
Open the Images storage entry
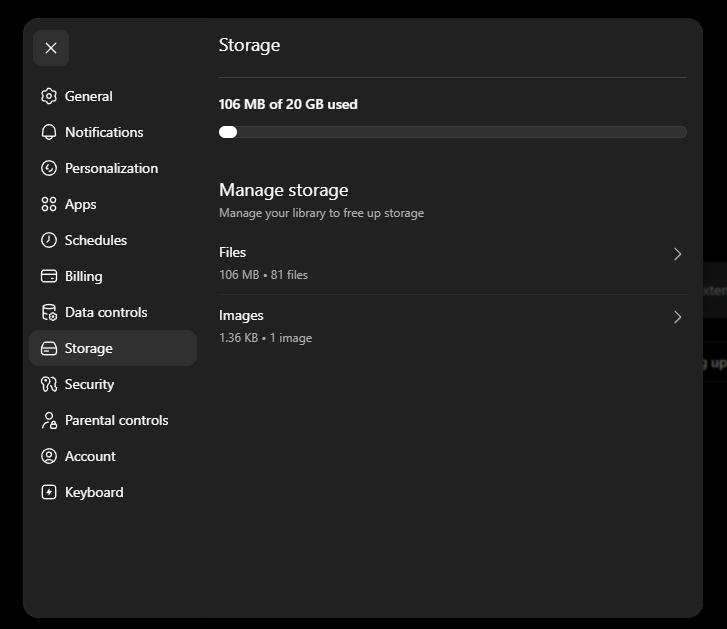[x=453, y=326]
